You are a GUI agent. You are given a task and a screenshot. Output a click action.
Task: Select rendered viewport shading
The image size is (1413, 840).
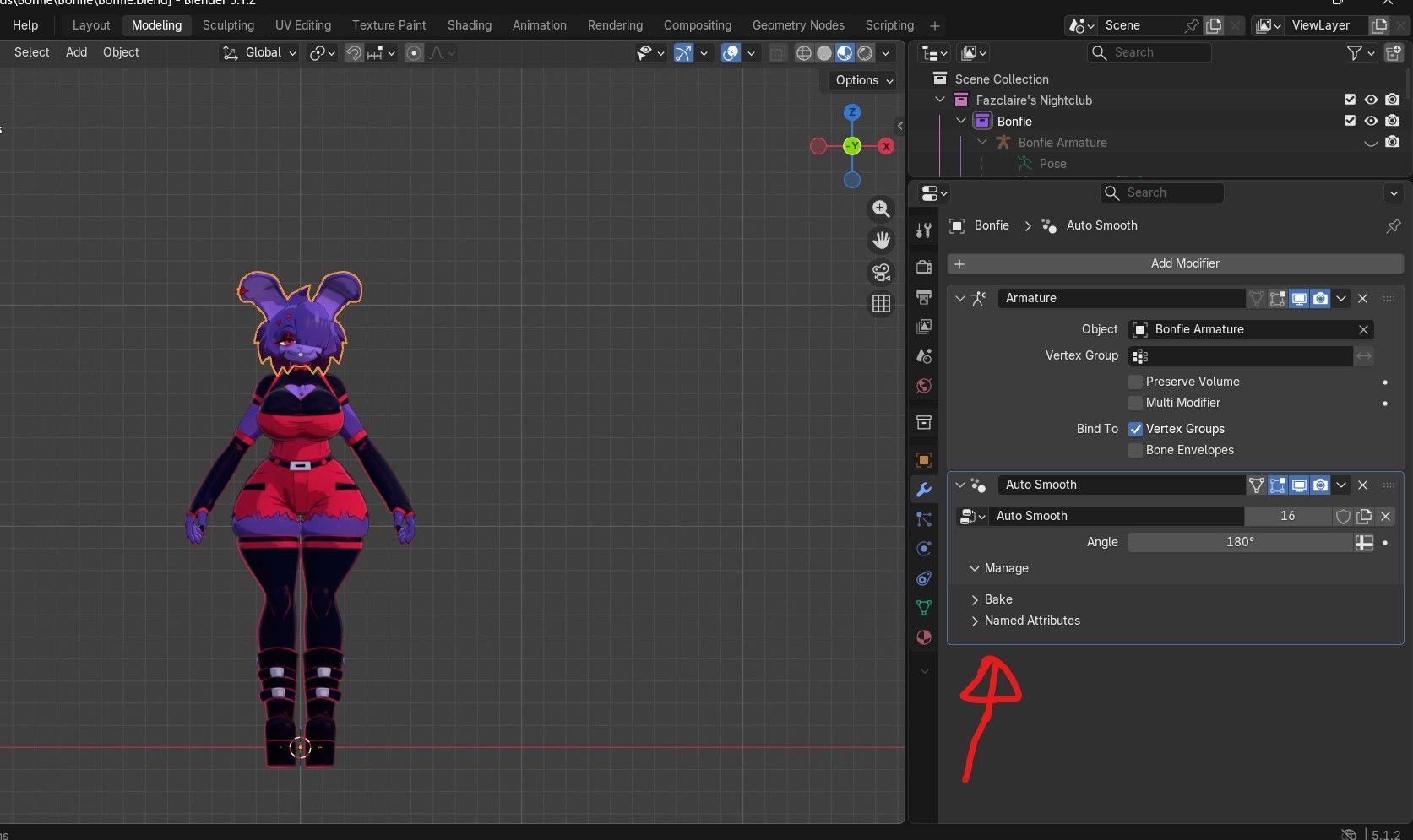tap(865, 53)
